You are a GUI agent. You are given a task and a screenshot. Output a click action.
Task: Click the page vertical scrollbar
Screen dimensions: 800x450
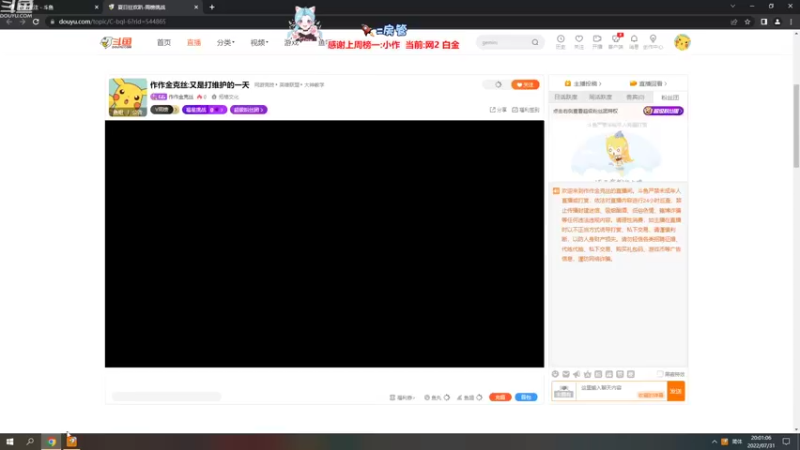click(796, 126)
